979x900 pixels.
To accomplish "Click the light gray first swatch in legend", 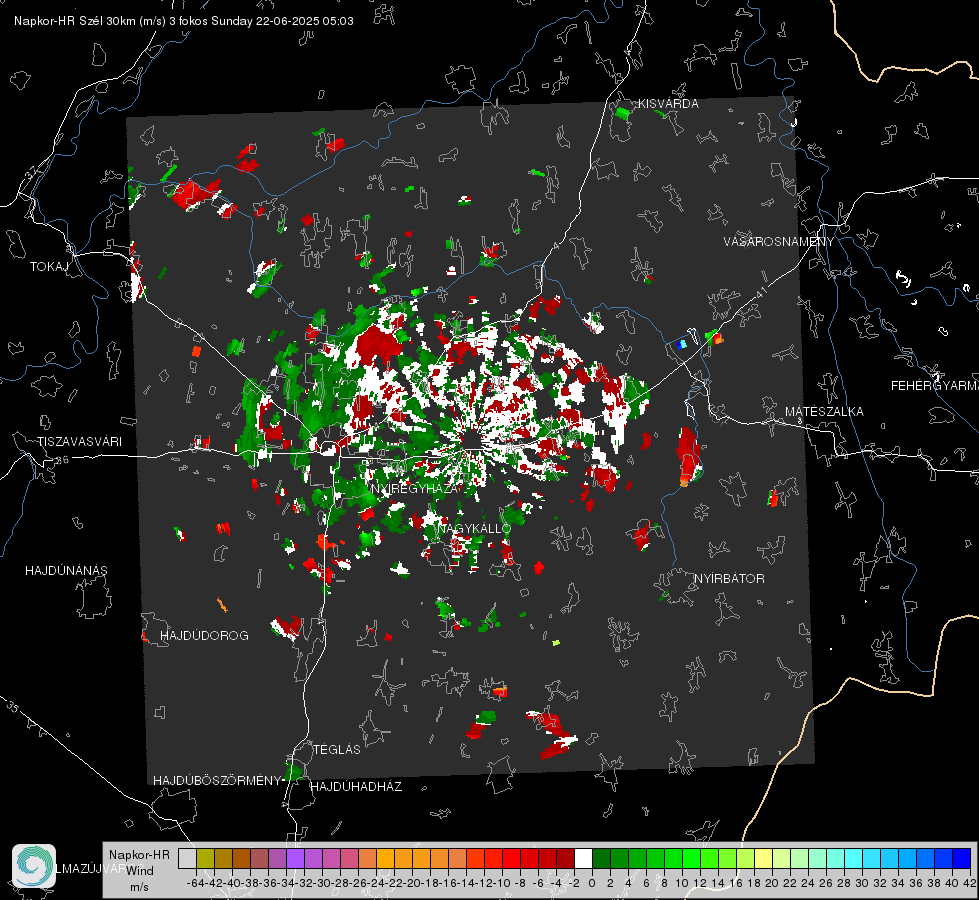I will (x=187, y=859).
